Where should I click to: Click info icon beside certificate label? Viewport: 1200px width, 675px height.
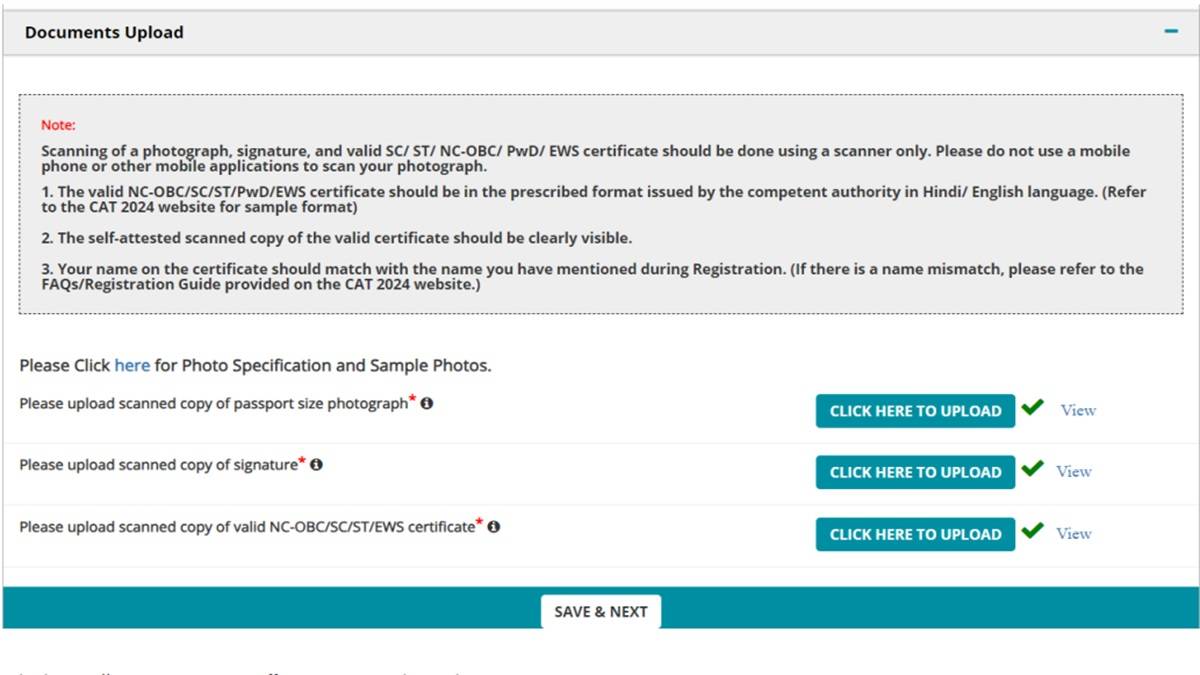tap(493, 526)
